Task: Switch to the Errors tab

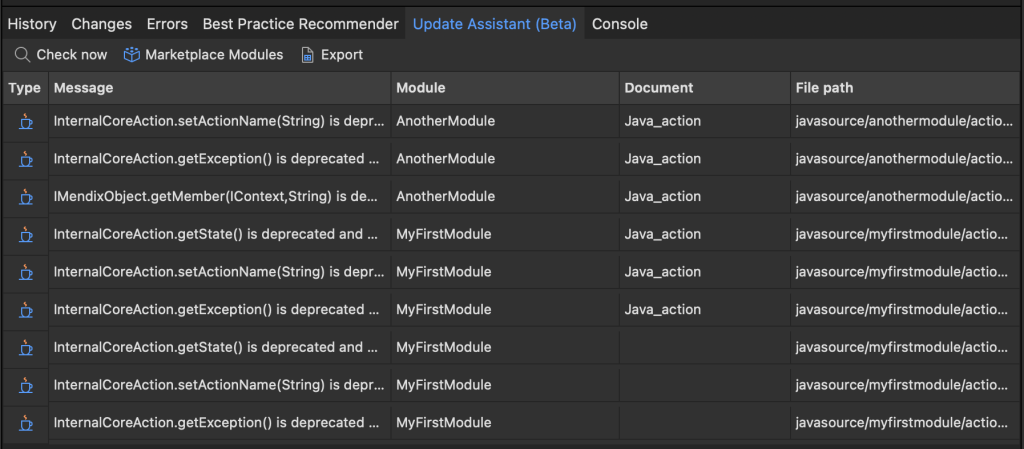Action: tap(167, 24)
